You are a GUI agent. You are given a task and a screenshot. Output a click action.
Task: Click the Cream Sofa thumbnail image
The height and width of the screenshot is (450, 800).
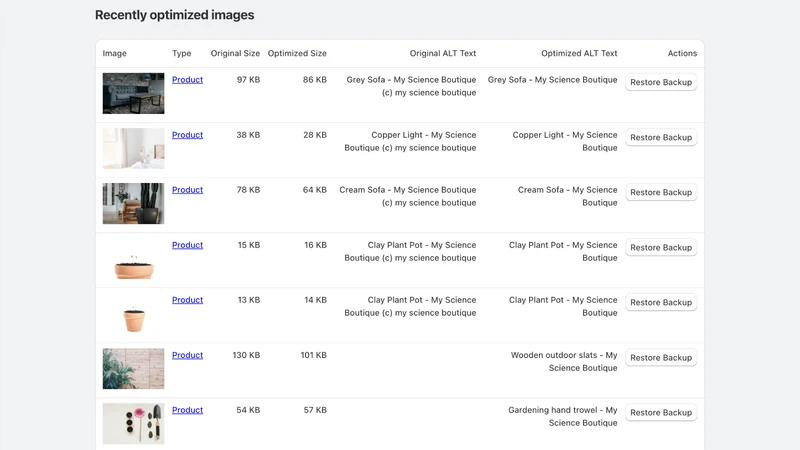pos(133,204)
